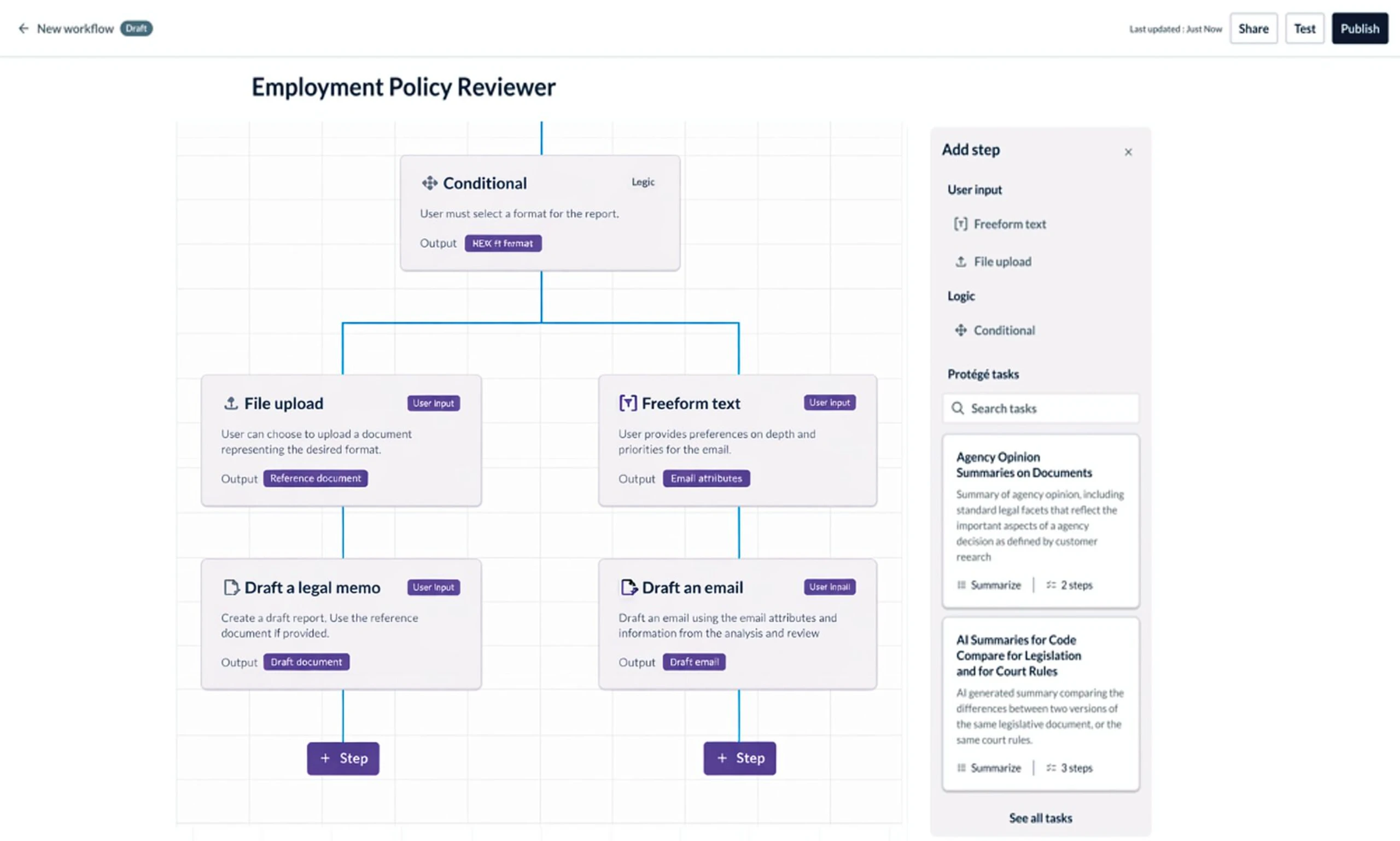Select the Agency Opinion Summaries on Documents task card

pyautogui.click(x=1040, y=520)
